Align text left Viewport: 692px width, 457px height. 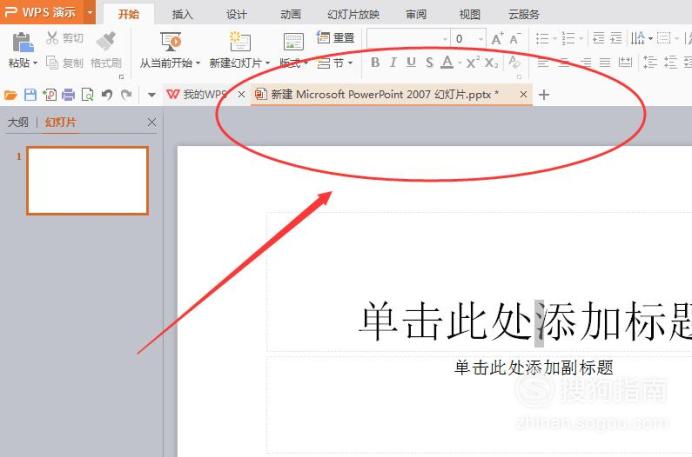[x=543, y=63]
